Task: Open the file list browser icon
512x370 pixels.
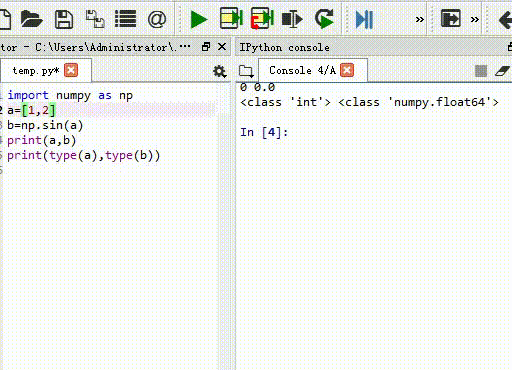Action: pos(125,19)
